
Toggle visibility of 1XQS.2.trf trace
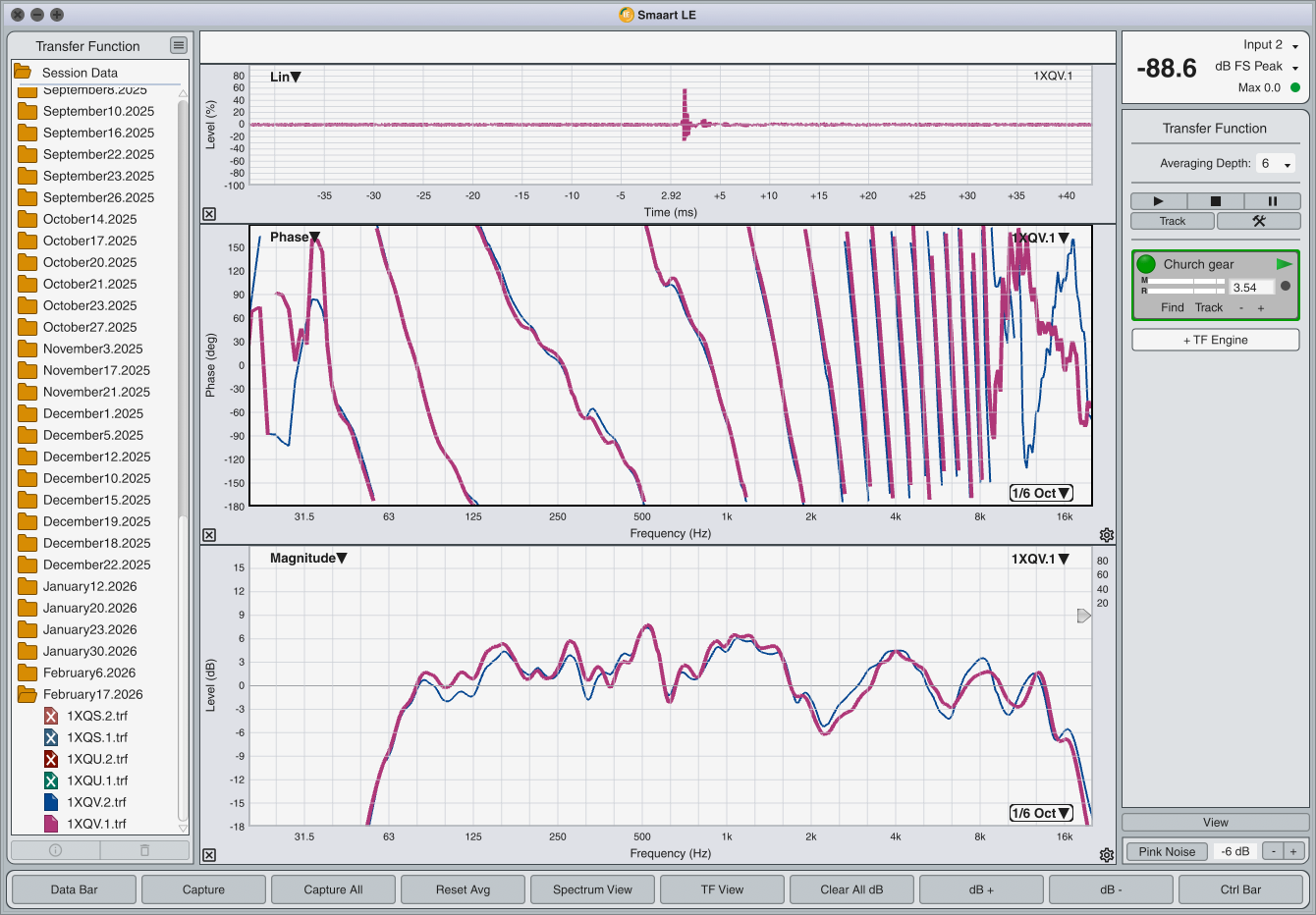click(51, 716)
